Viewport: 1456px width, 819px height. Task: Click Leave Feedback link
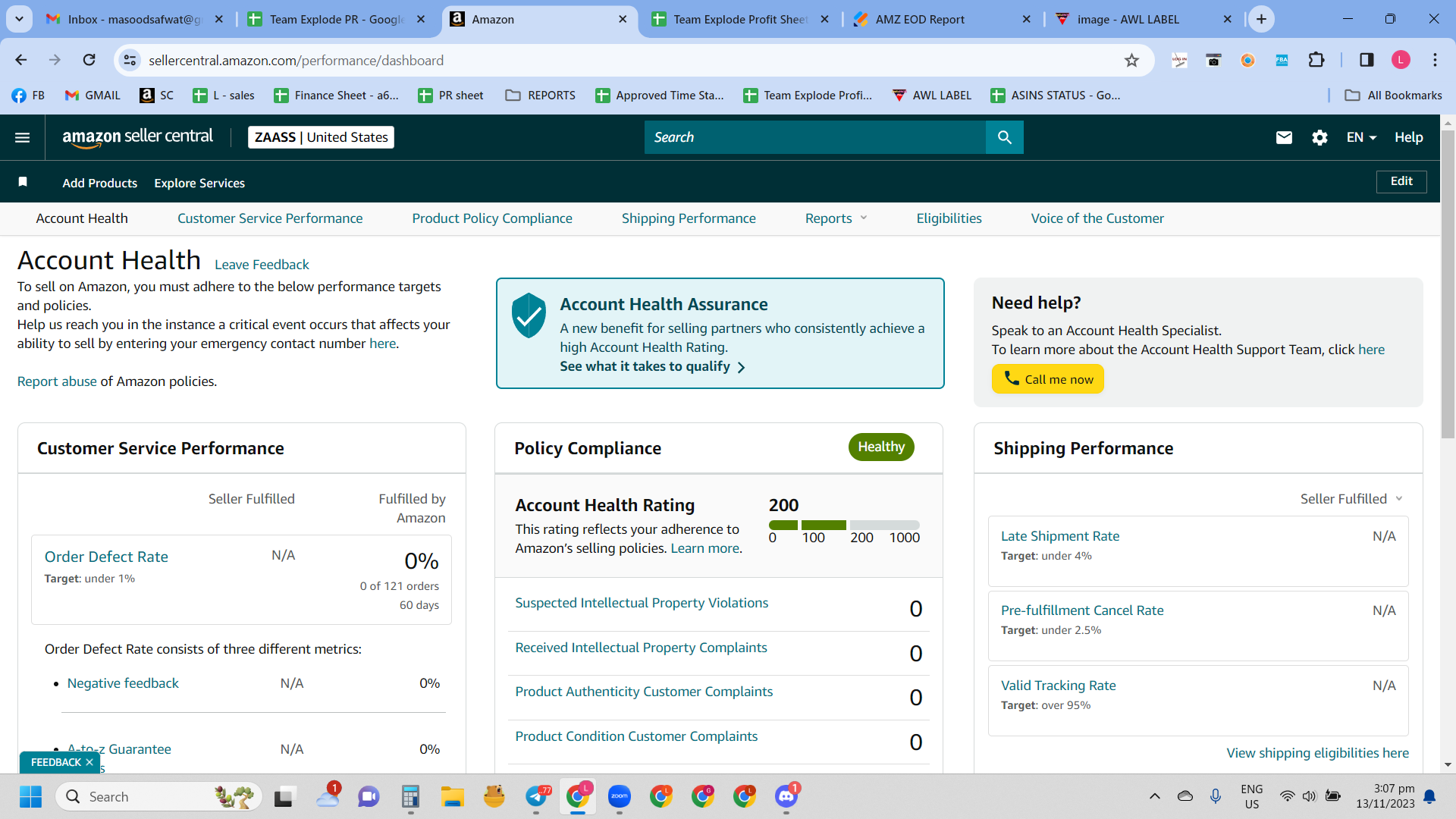262,265
